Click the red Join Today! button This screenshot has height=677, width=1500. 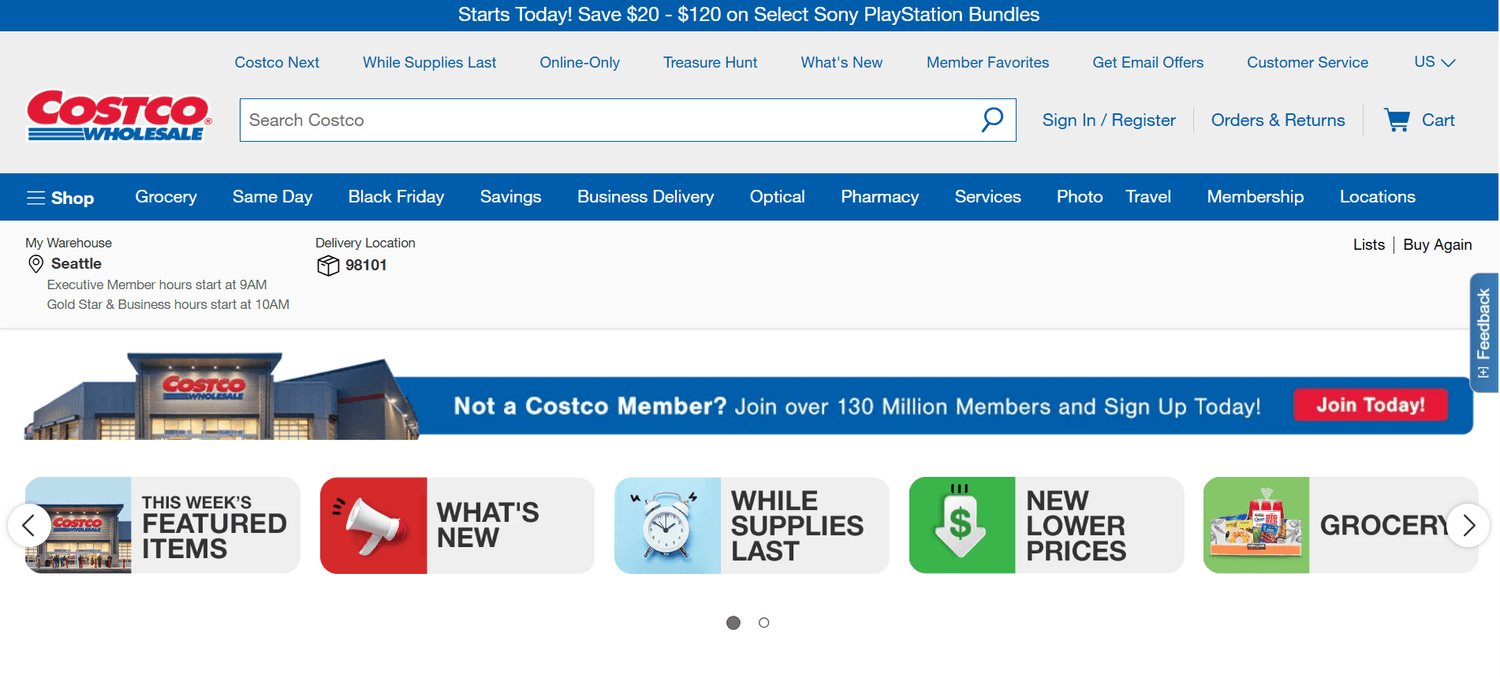click(1370, 405)
